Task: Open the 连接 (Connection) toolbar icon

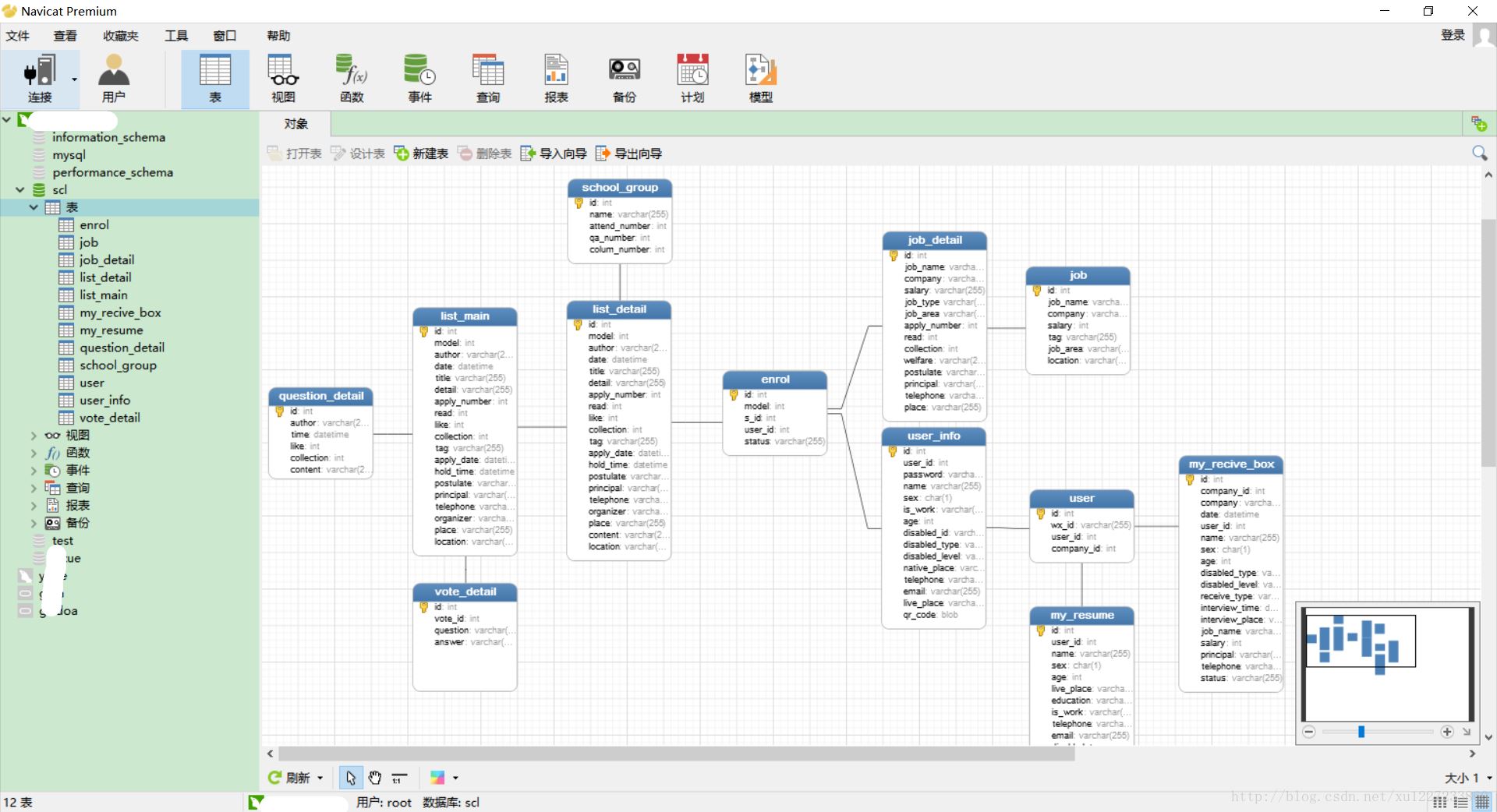Action: pyautogui.click(x=40, y=78)
